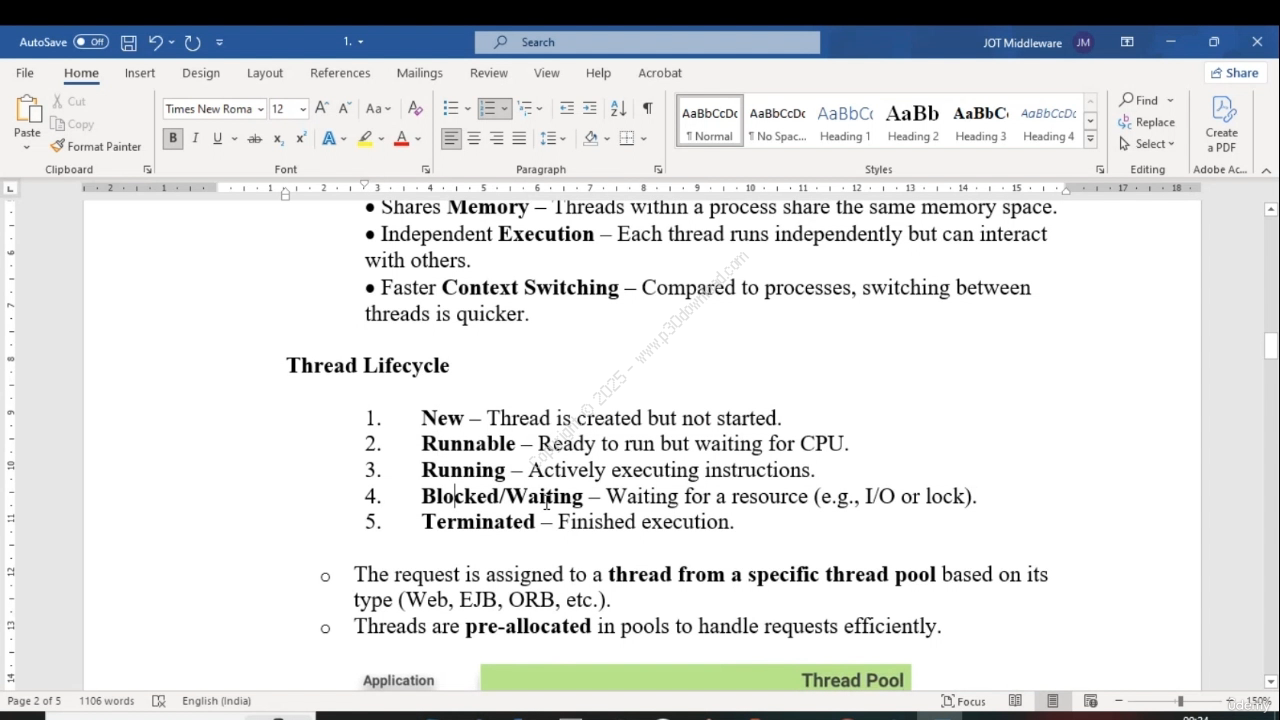Click the Search box in title bar

tap(647, 42)
